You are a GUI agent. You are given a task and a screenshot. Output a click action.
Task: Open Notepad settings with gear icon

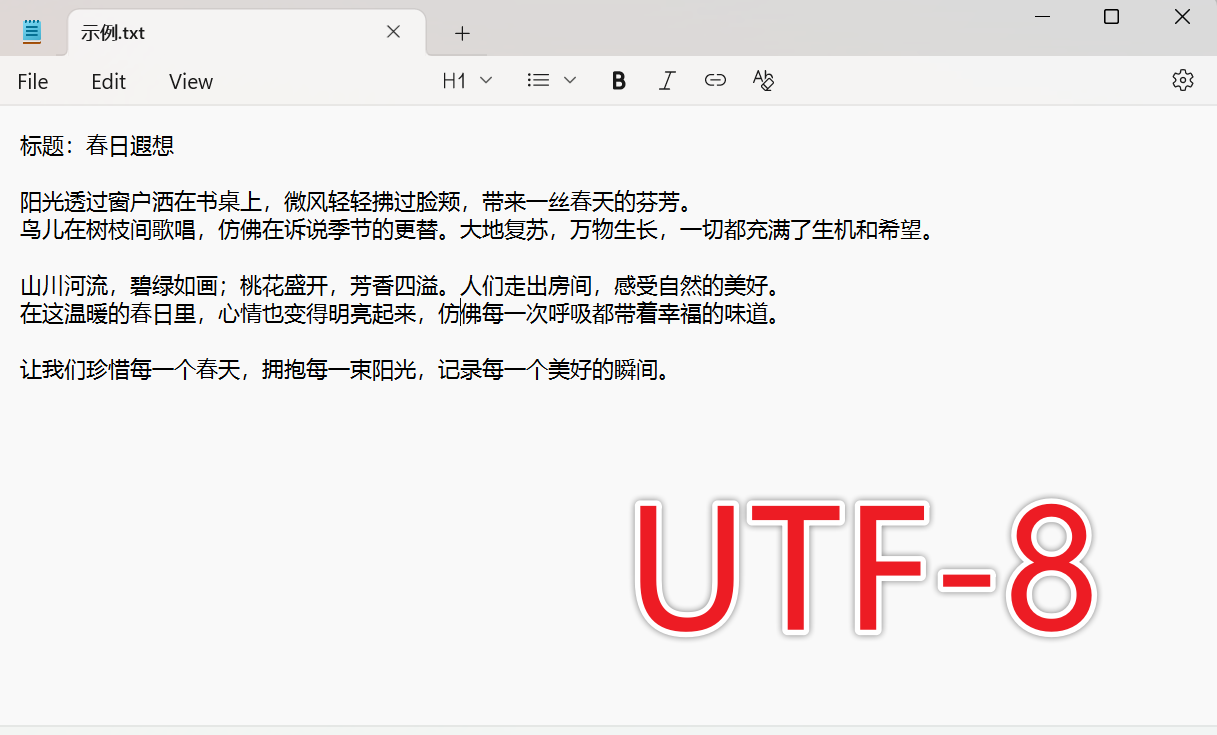coord(1183,80)
